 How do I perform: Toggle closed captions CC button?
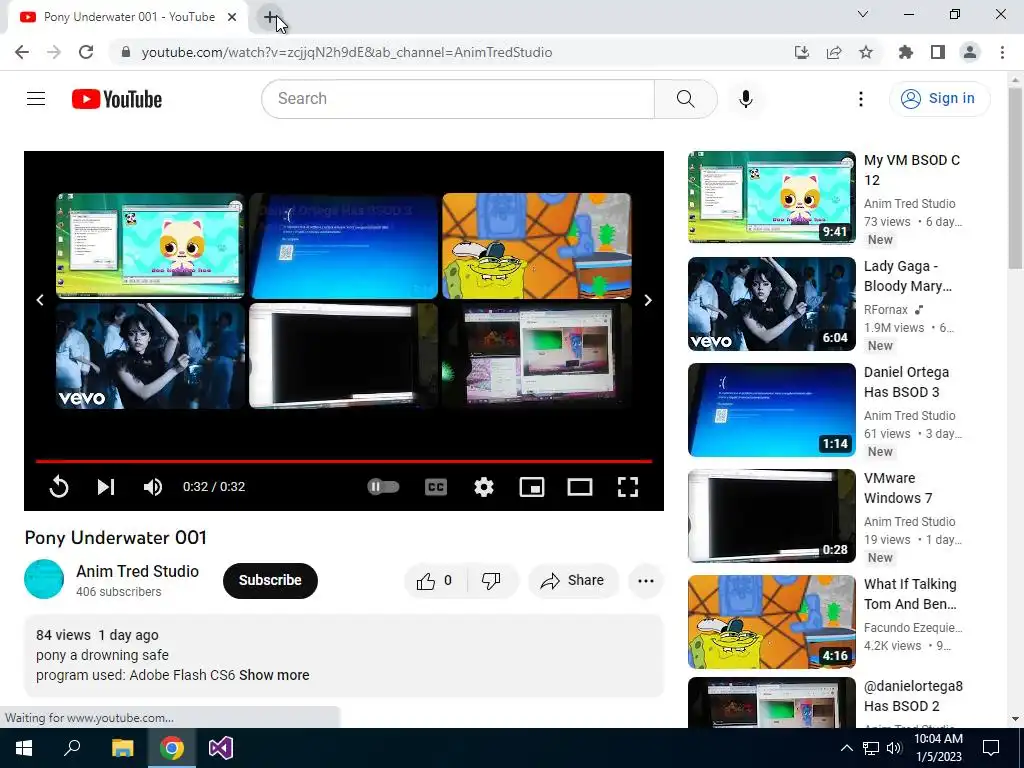coord(436,487)
